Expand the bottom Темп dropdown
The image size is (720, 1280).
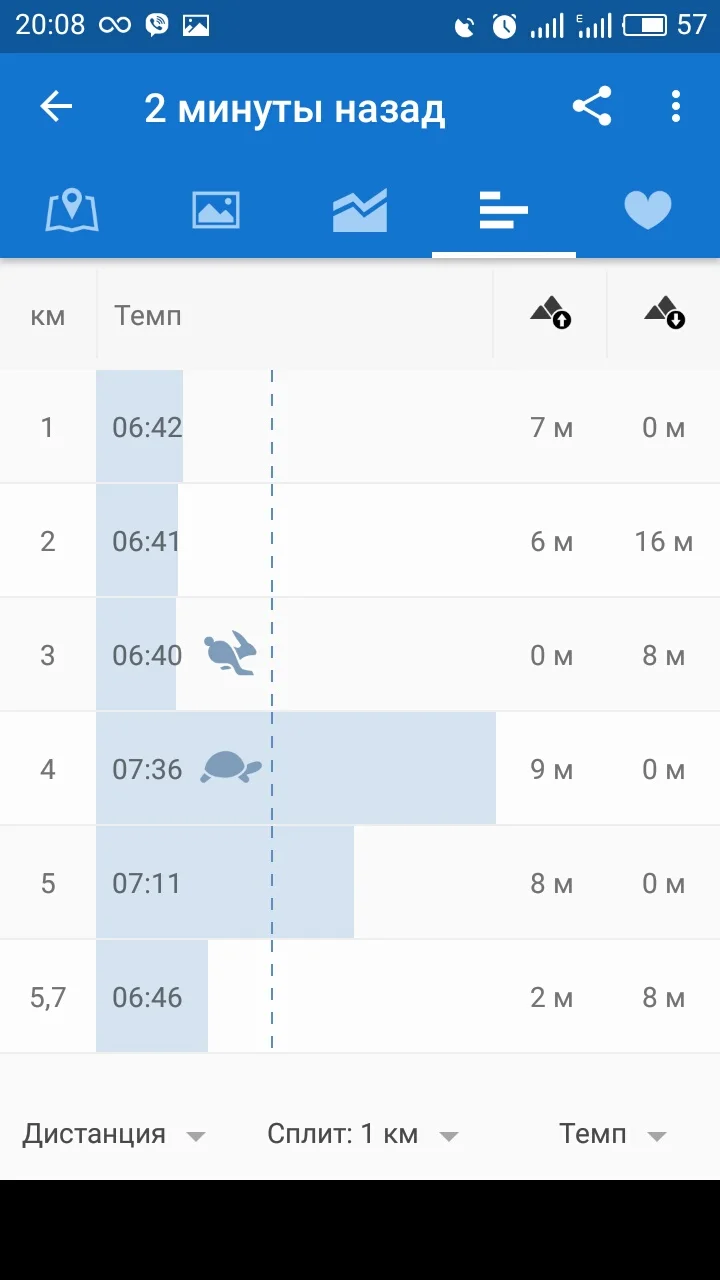coord(612,1134)
